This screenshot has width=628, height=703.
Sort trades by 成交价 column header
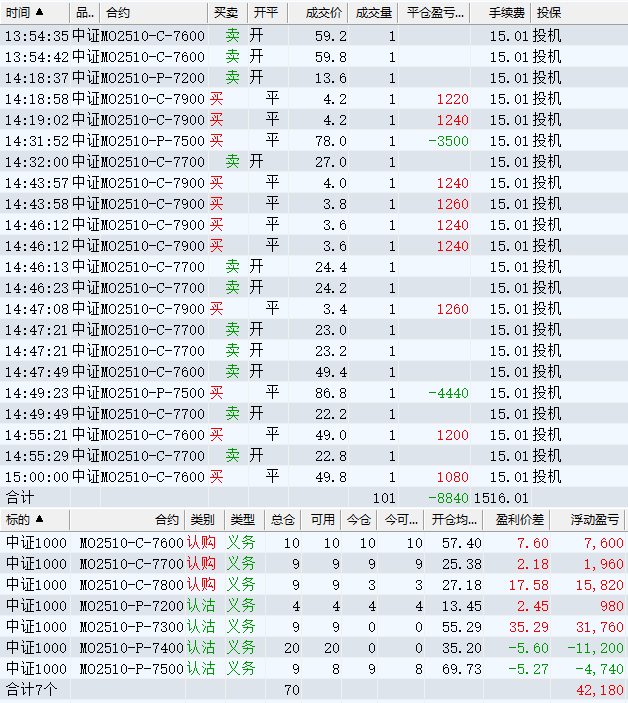coord(323,13)
